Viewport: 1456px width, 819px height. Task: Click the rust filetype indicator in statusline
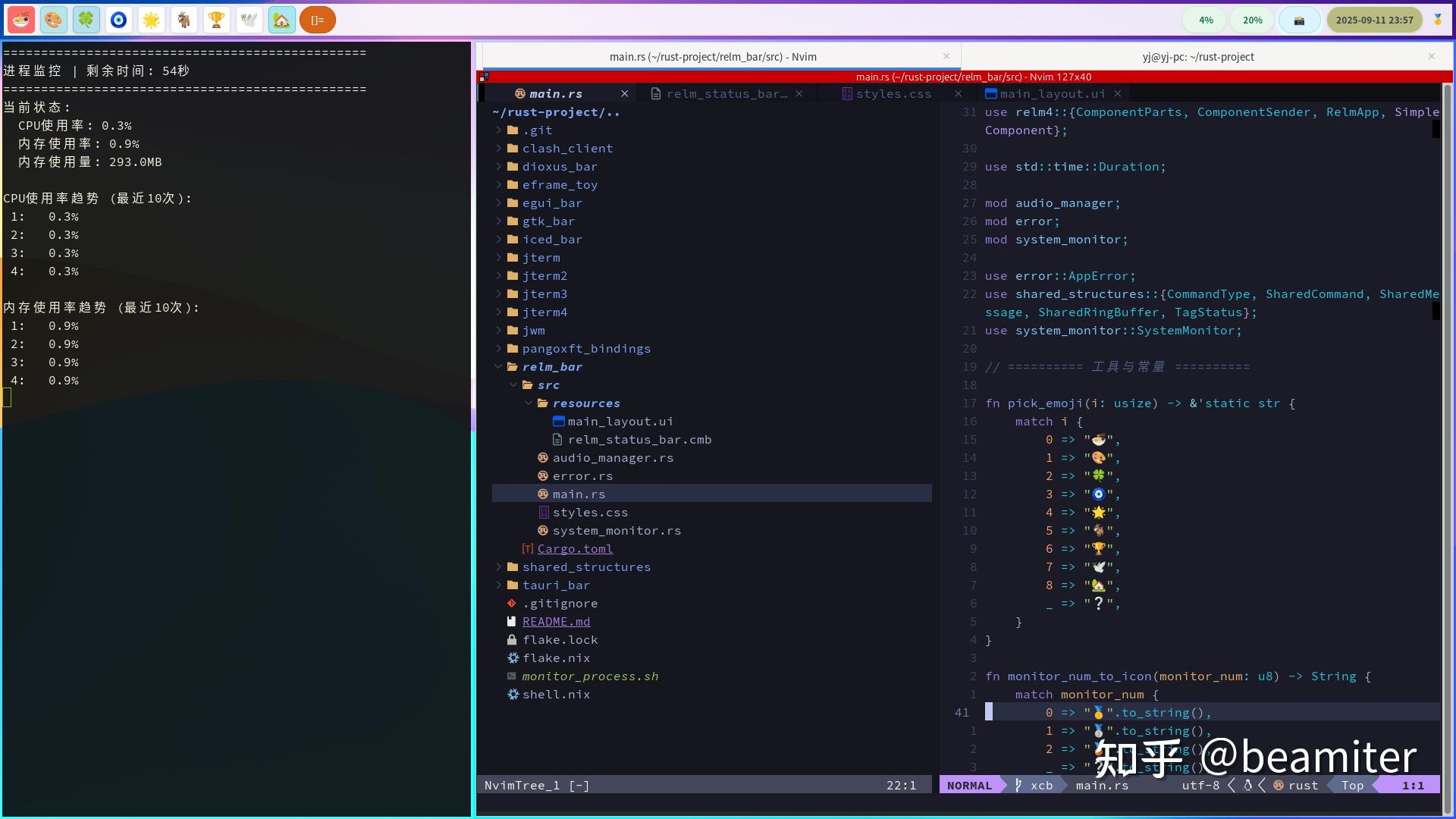(x=1296, y=786)
